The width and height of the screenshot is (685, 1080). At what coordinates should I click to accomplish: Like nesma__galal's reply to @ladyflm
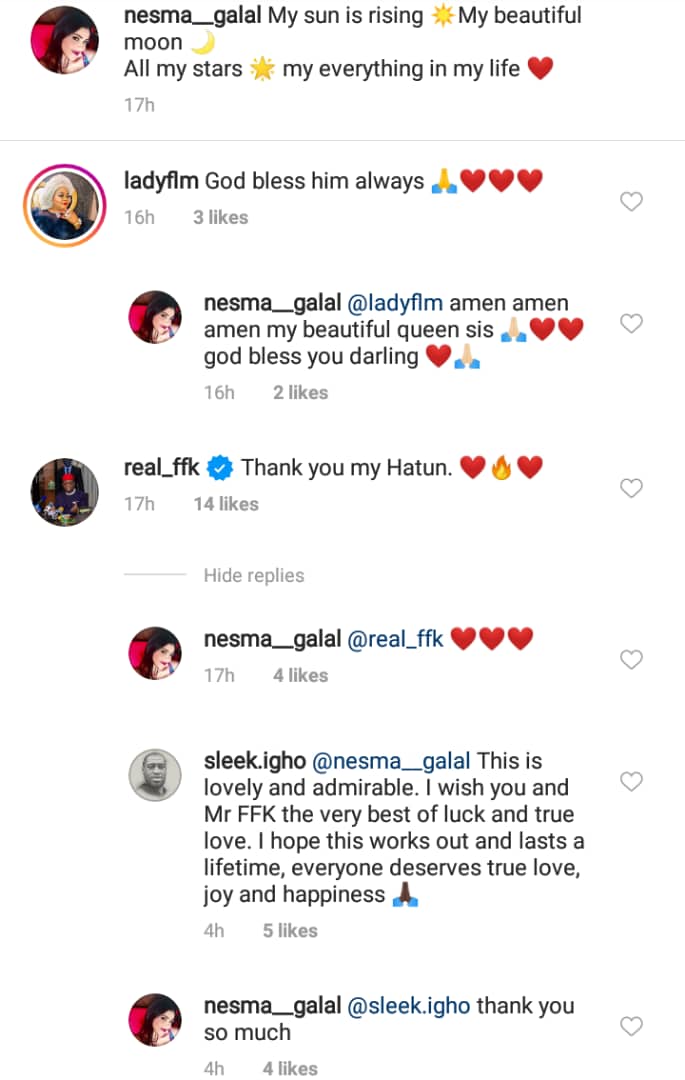pos(631,323)
